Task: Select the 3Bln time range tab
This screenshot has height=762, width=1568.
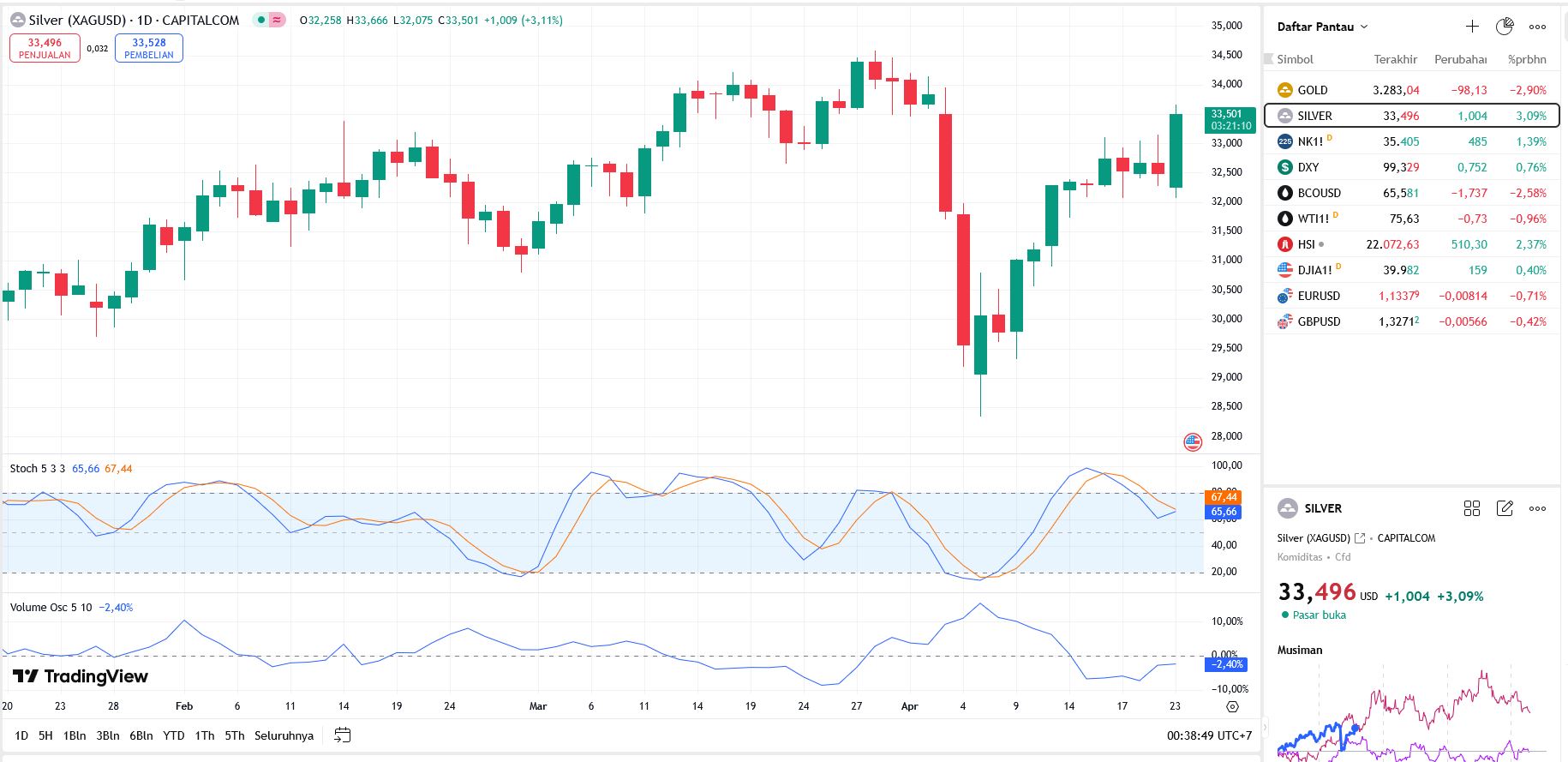Action: [x=108, y=735]
